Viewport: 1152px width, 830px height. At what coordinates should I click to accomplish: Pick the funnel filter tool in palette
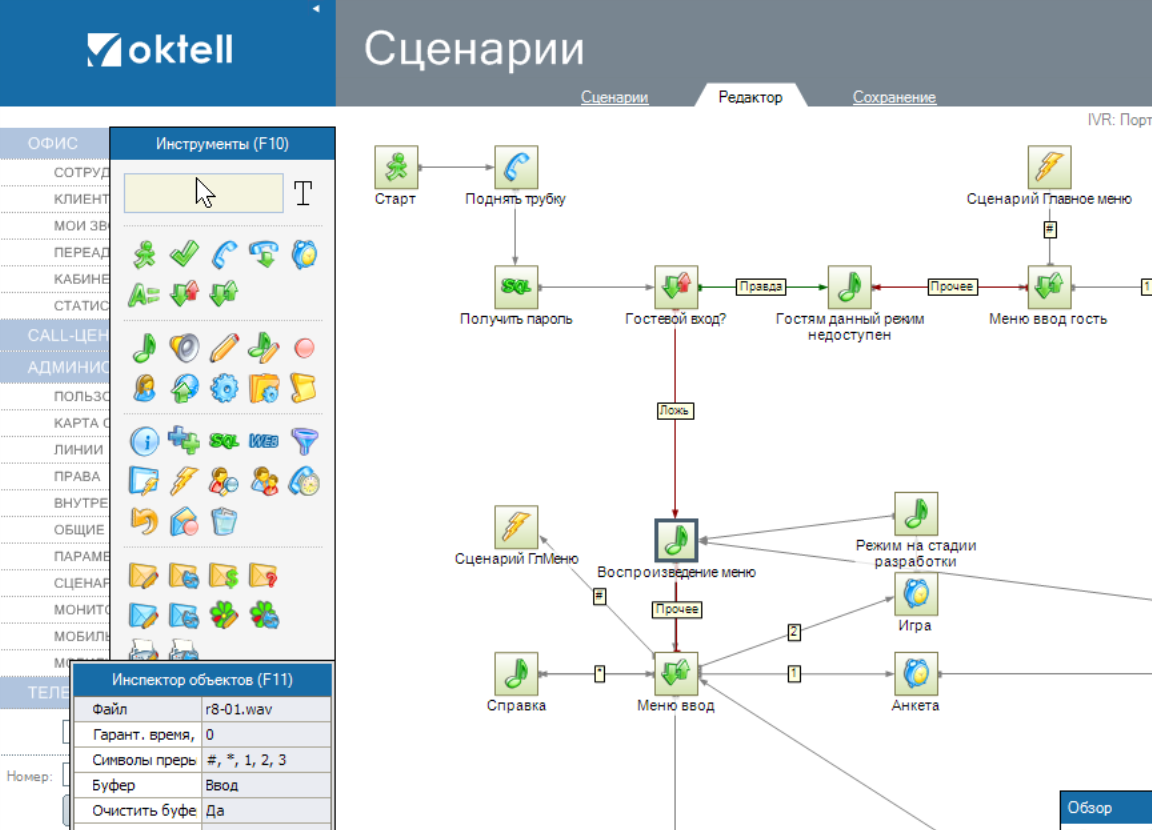pyautogui.click(x=304, y=441)
